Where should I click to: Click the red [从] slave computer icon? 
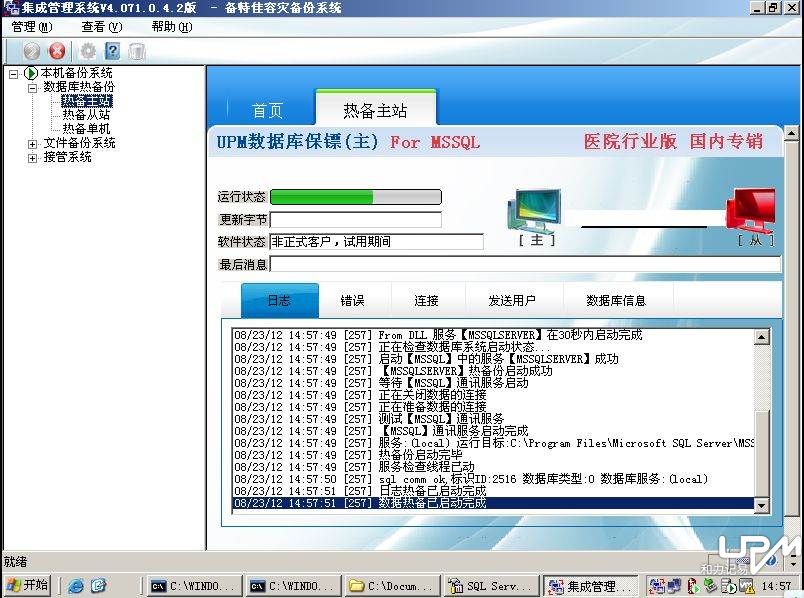(751, 209)
